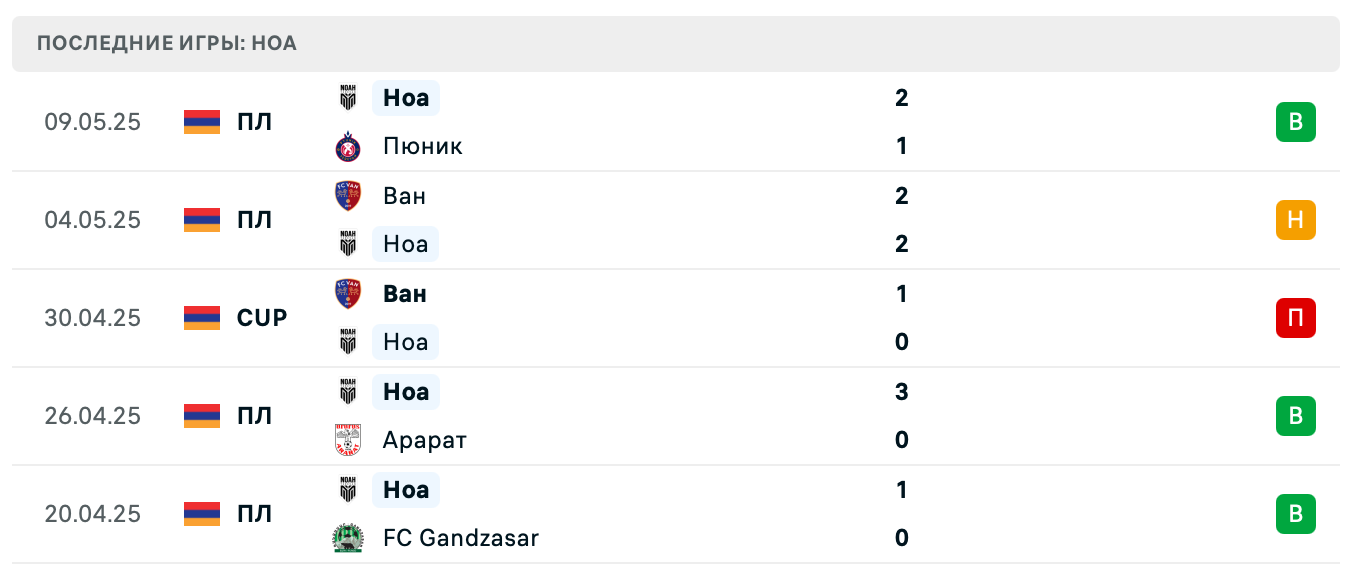Click the Pyunik club crest icon
1352x576 pixels.
pos(347,147)
